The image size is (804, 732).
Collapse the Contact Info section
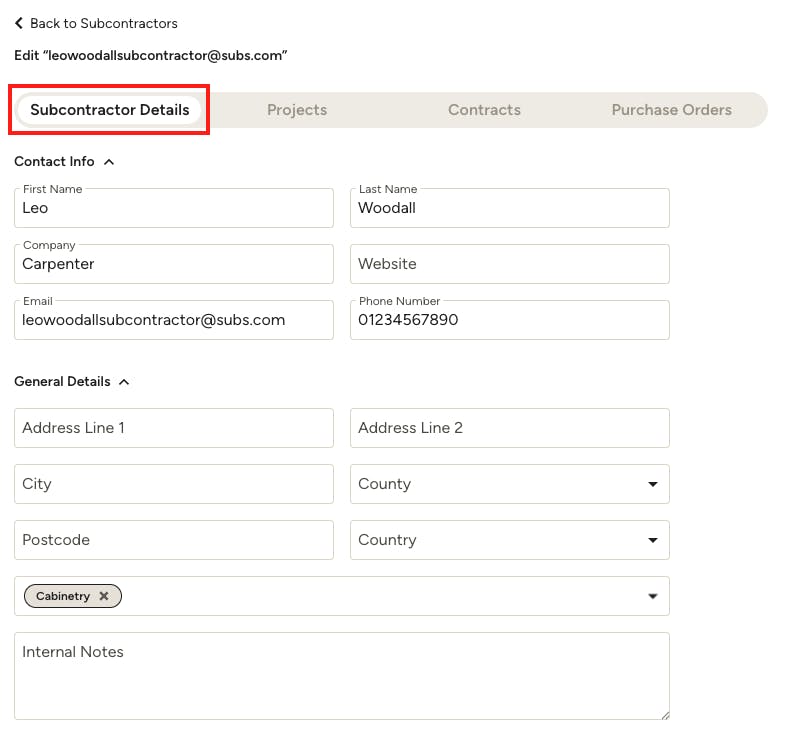109,162
